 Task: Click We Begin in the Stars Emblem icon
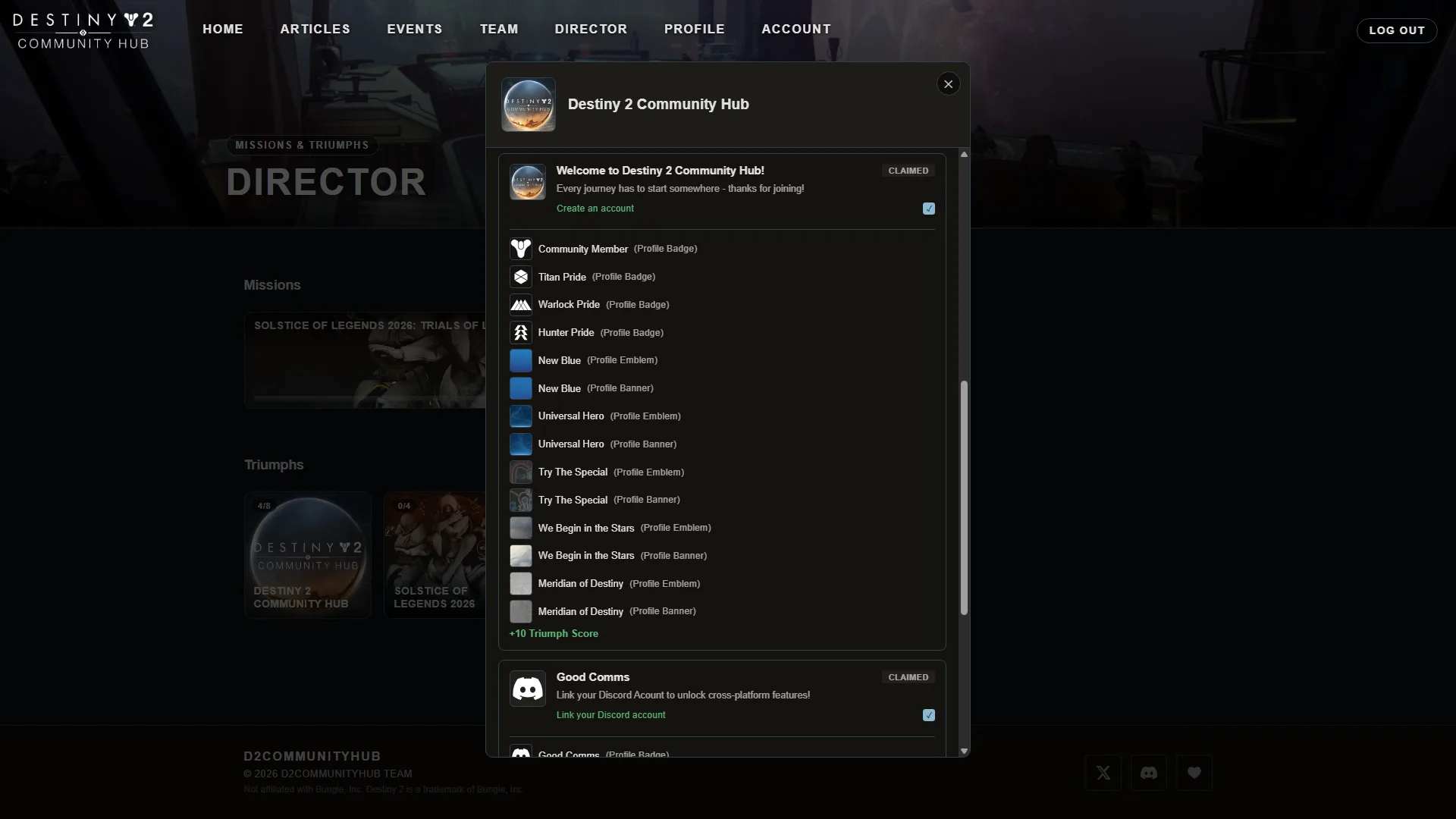click(521, 528)
